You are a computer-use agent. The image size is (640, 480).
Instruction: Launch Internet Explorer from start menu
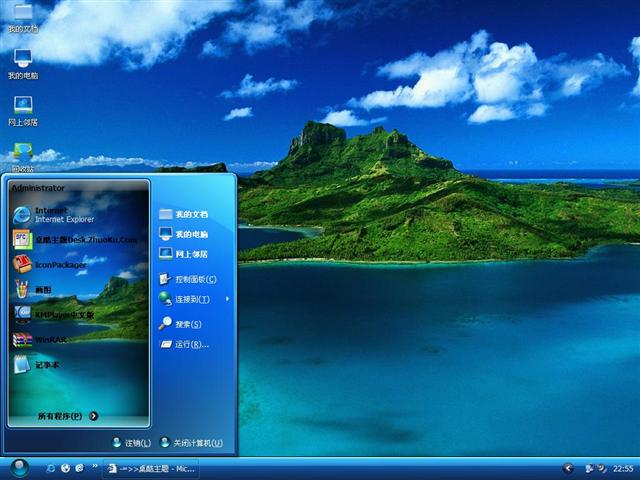54,215
